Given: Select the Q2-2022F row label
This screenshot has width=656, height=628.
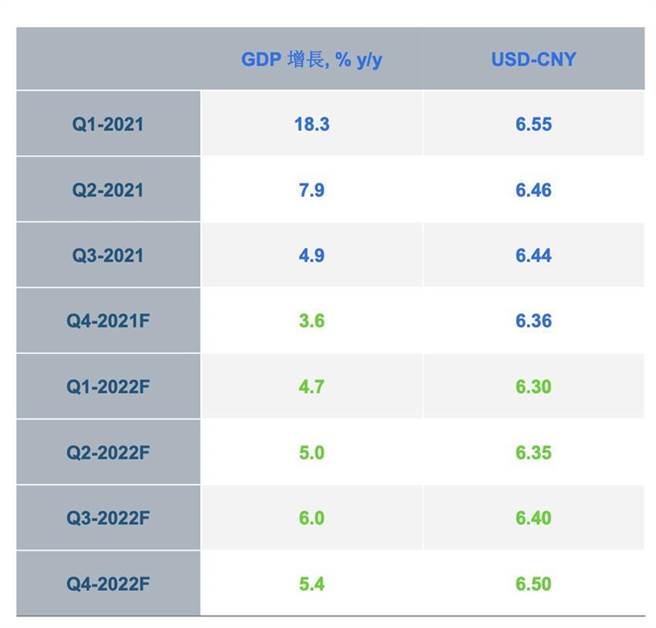Looking at the screenshot, I should pyautogui.click(x=107, y=452).
